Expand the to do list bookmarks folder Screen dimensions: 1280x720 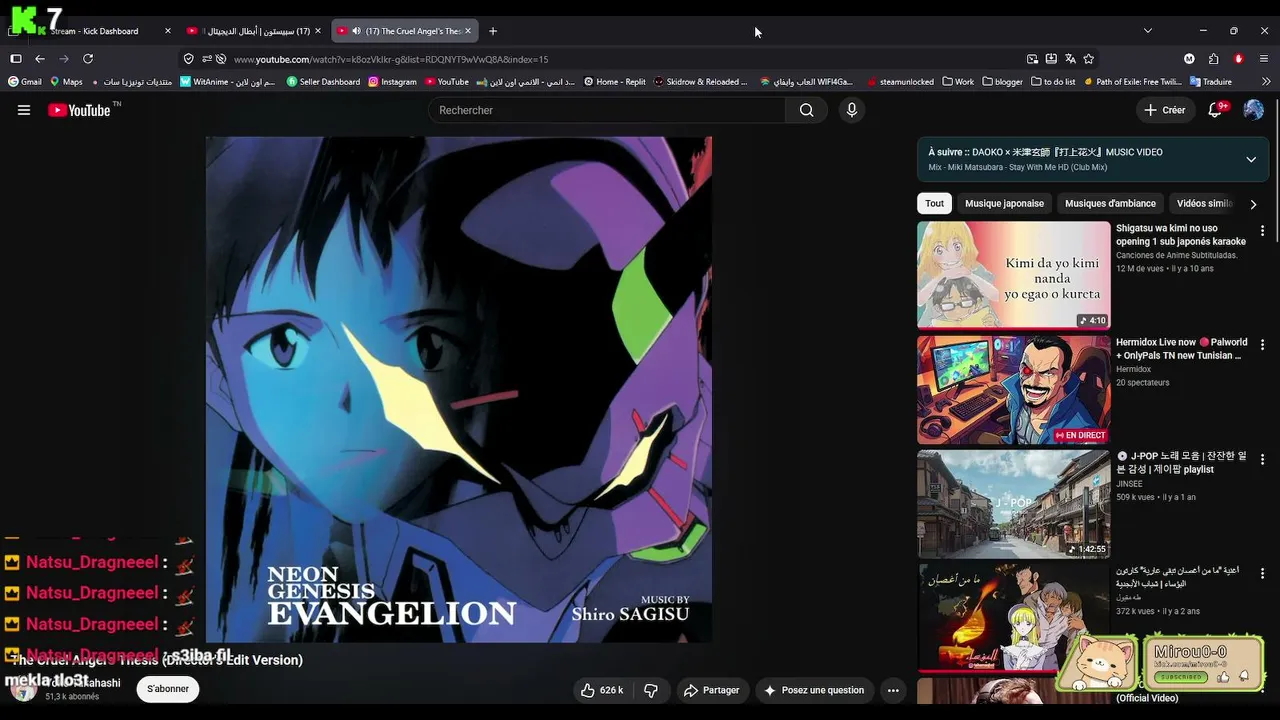pos(1053,82)
